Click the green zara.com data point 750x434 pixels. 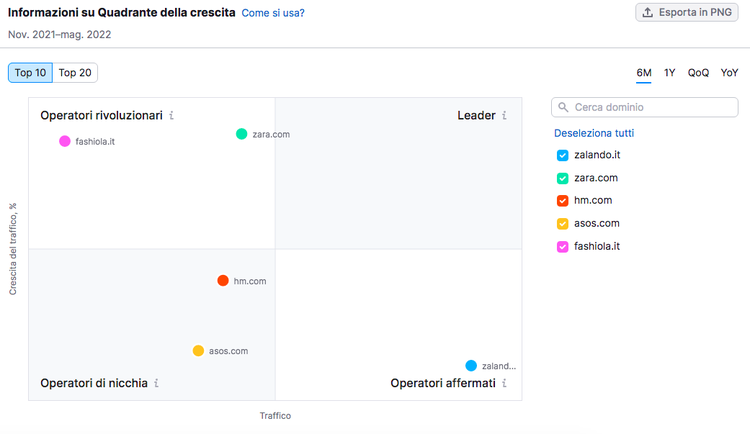pyautogui.click(x=242, y=134)
